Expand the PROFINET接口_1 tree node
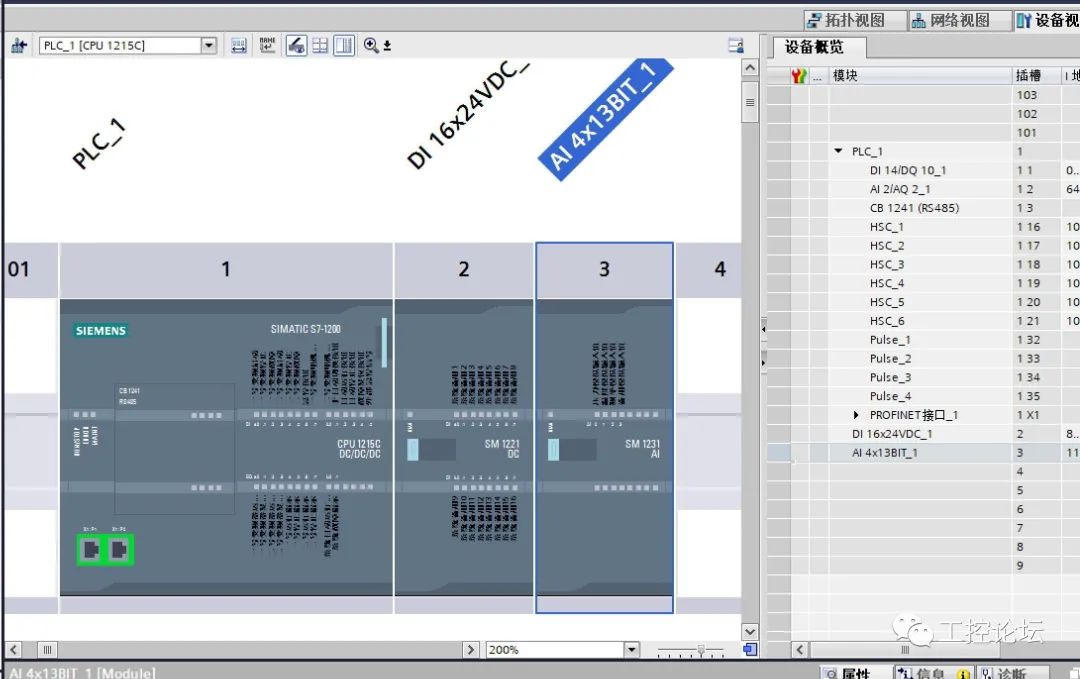Viewport: 1080px width, 679px height. 856,415
